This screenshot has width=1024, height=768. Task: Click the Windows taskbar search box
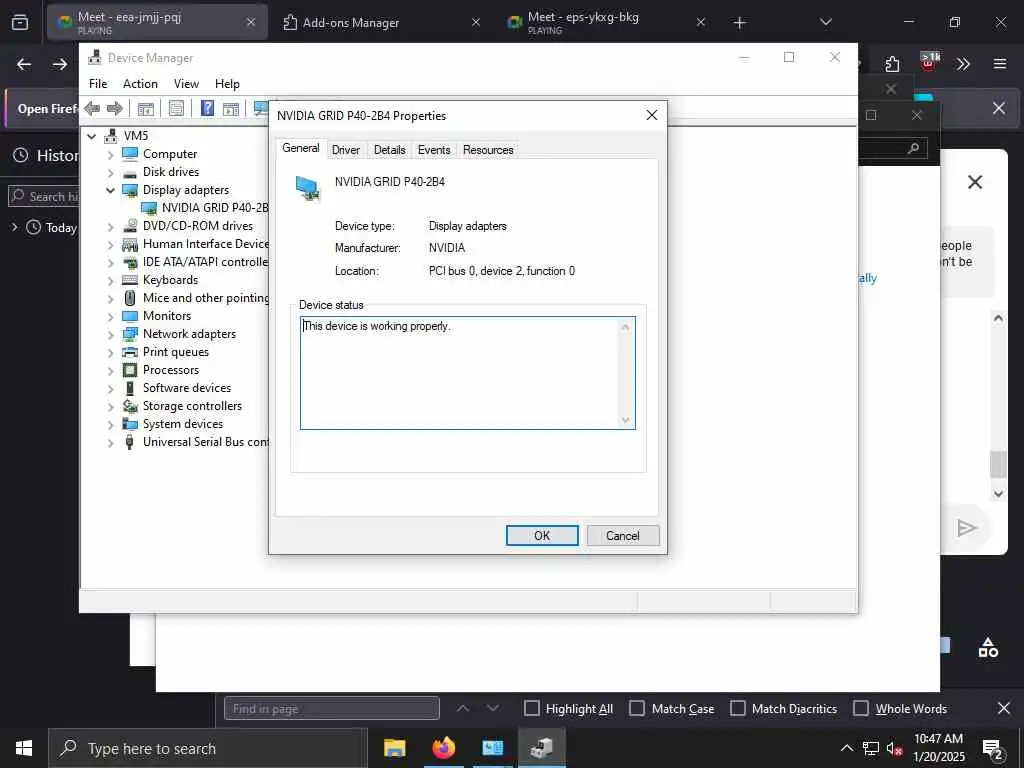point(208,748)
